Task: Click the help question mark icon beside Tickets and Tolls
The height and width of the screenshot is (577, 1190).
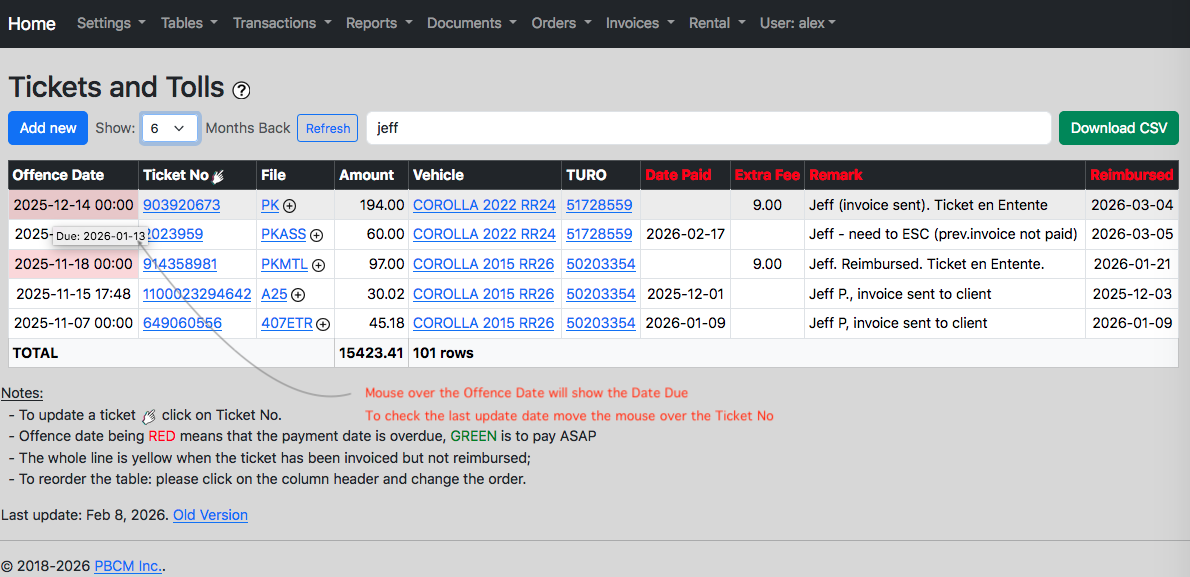Action: (241, 90)
